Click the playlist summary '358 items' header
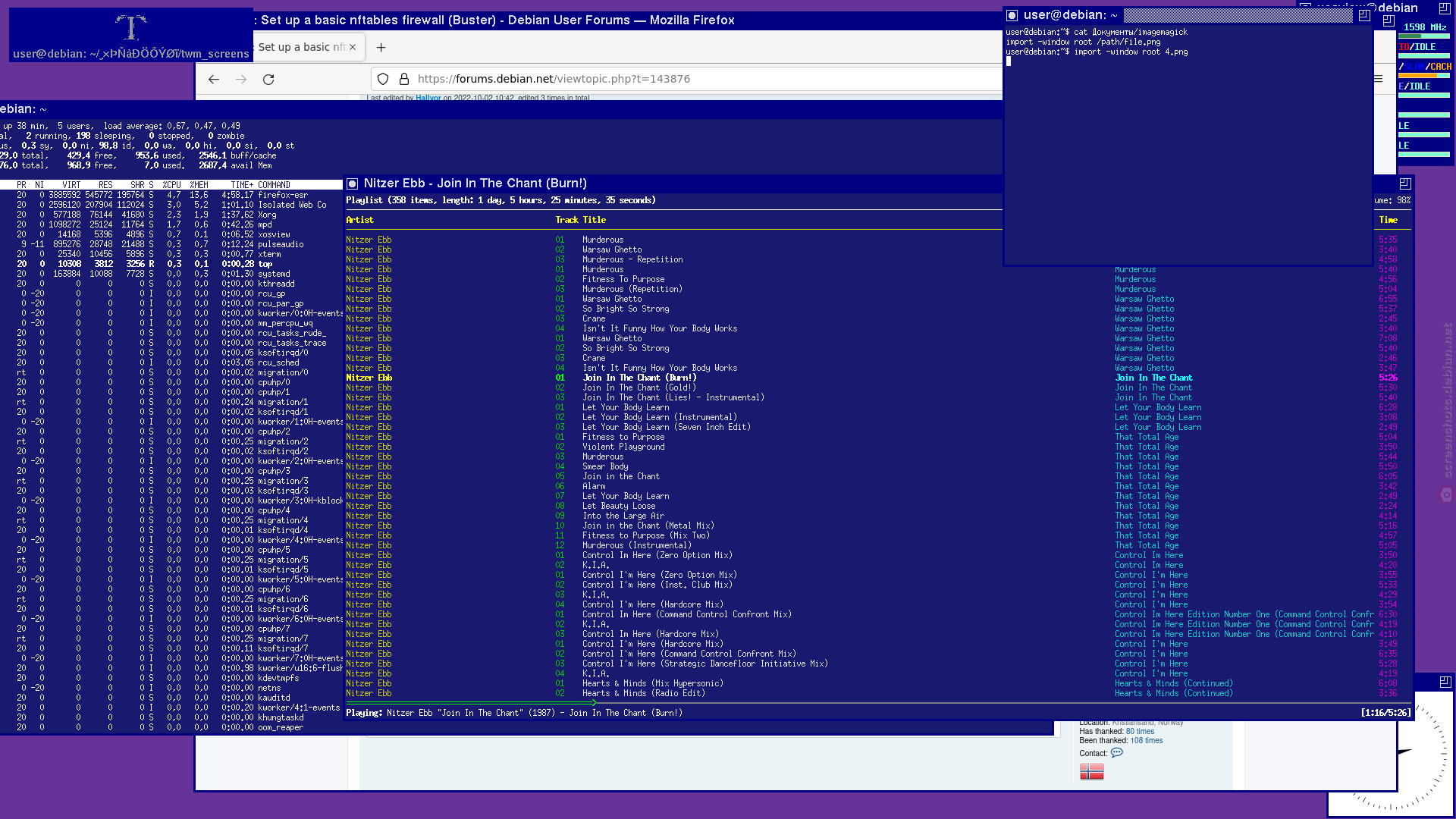 [x=500, y=200]
